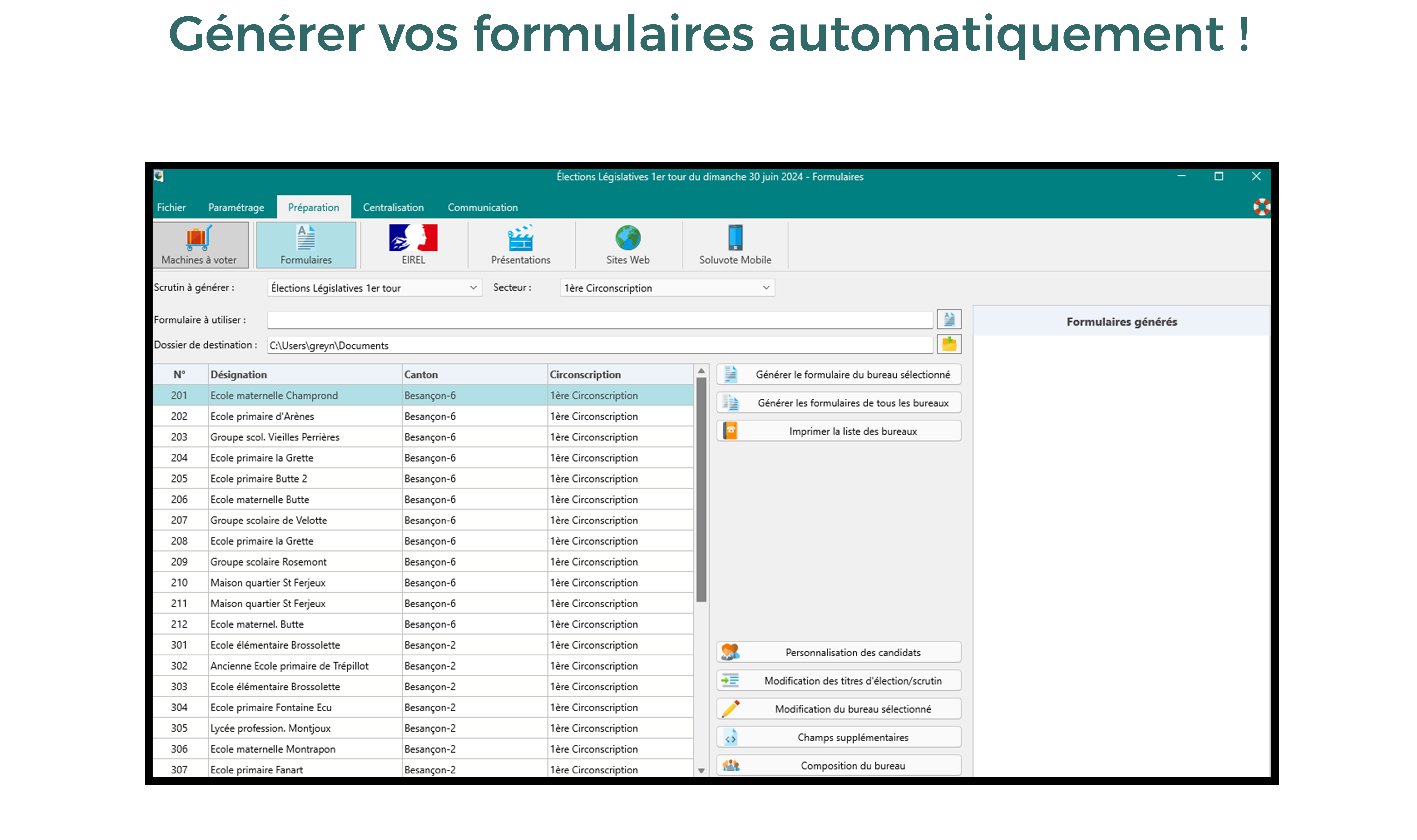1417x840 pixels.
Task: Open the Fichier menu
Action: [x=171, y=208]
